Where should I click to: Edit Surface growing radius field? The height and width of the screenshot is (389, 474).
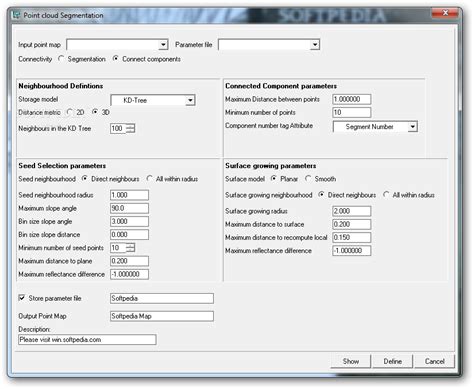pos(352,211)
